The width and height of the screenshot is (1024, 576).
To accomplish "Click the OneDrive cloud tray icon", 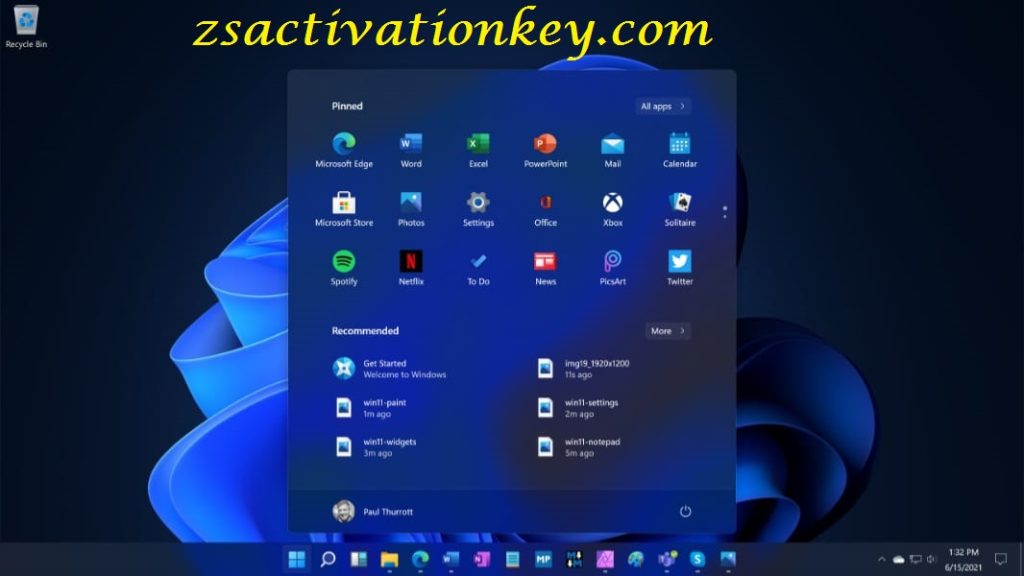I will (x=899, y=559).
